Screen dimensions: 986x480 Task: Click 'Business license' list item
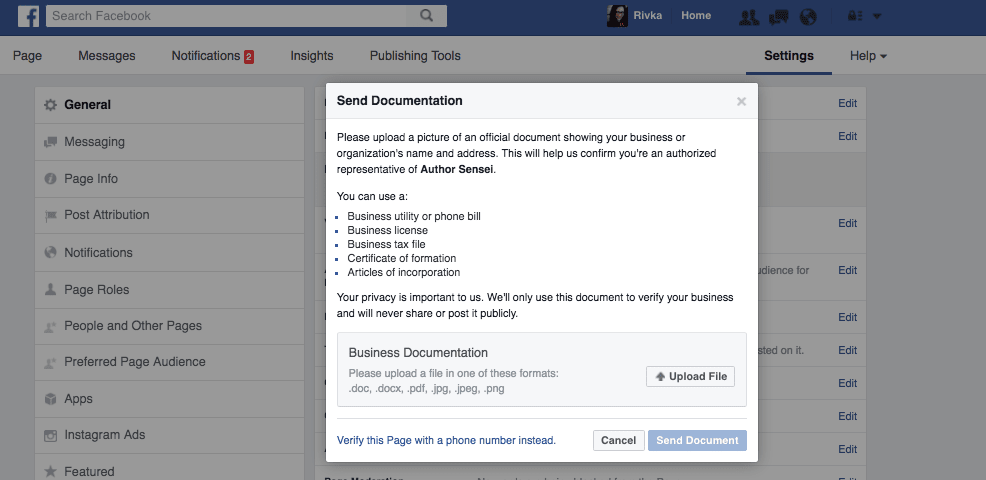387,230
